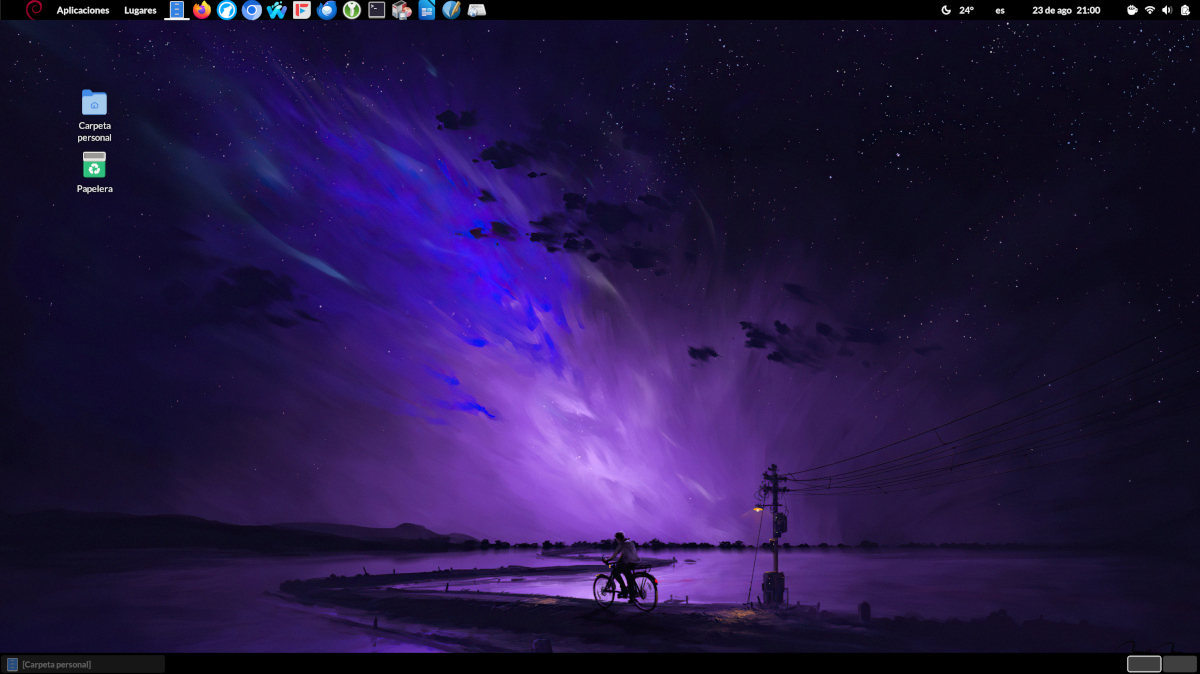Open the volume speaker indicator
The width and height of the screenshot is (1200, 674).
coord(1167,10)
